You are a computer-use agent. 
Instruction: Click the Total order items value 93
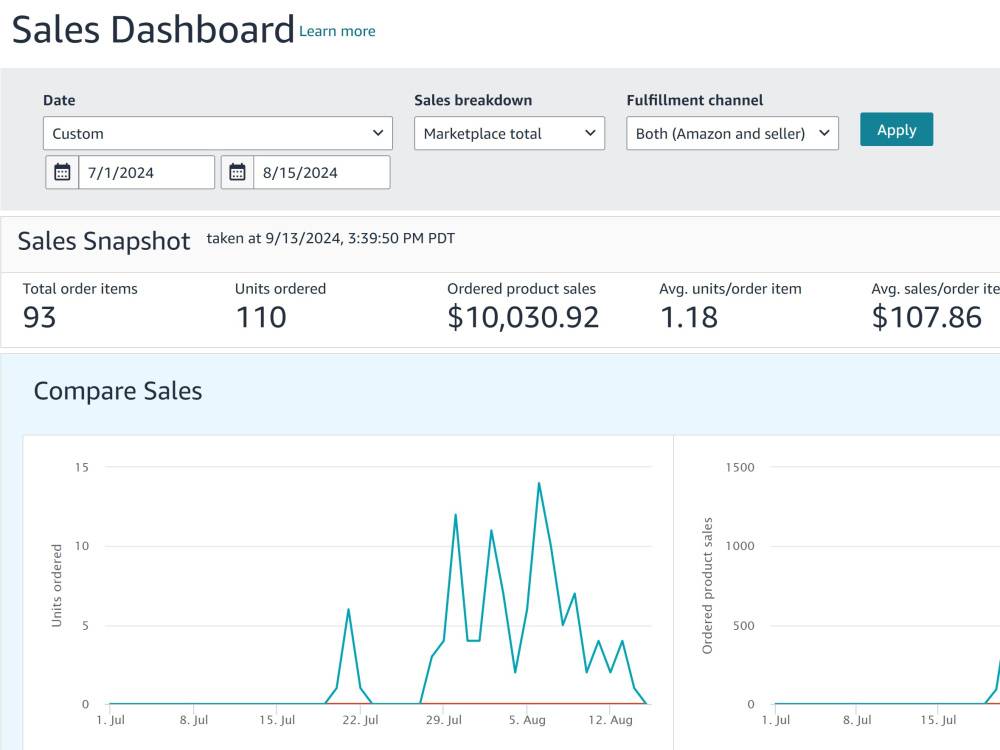tap(40, 317)
